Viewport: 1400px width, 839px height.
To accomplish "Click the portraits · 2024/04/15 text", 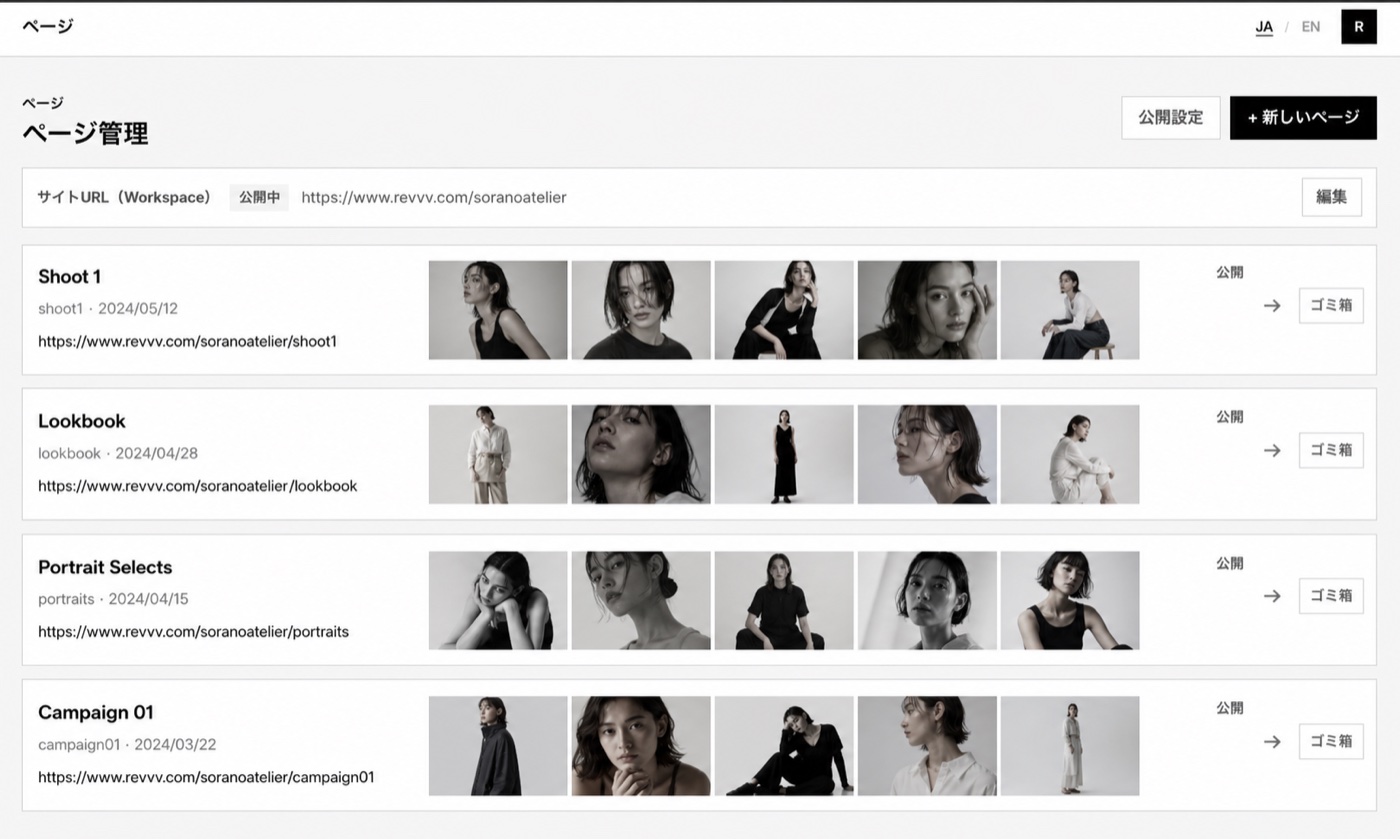I will pos(113,599).
